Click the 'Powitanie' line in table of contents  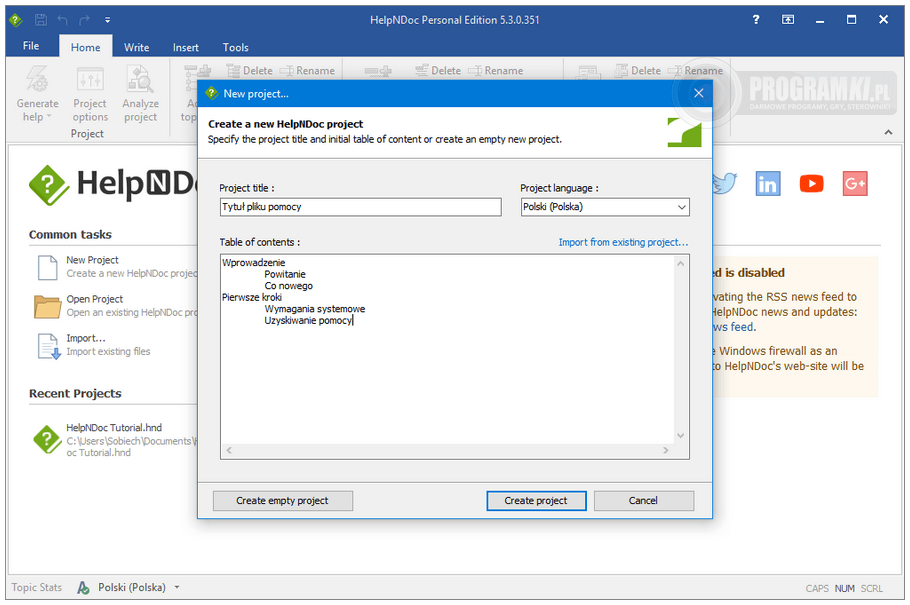click(x=285, y=274)
